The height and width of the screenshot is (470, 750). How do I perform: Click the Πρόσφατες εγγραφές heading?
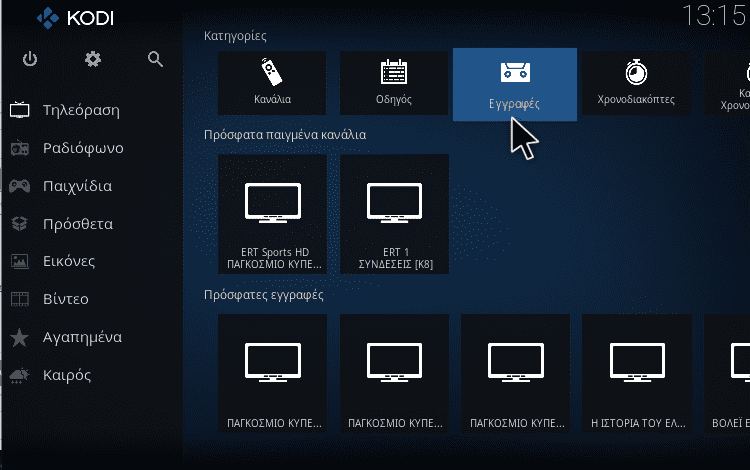click(x=264, y=295)
